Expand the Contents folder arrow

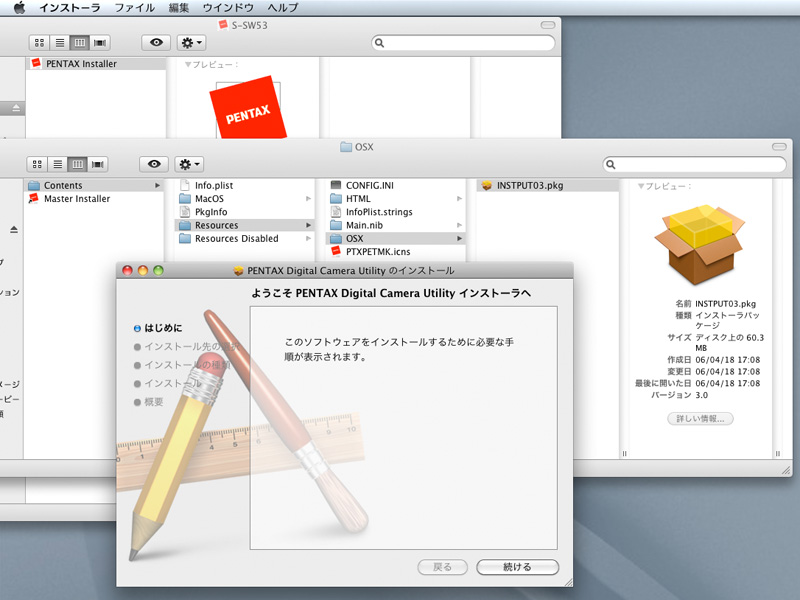tap(158, 185)
